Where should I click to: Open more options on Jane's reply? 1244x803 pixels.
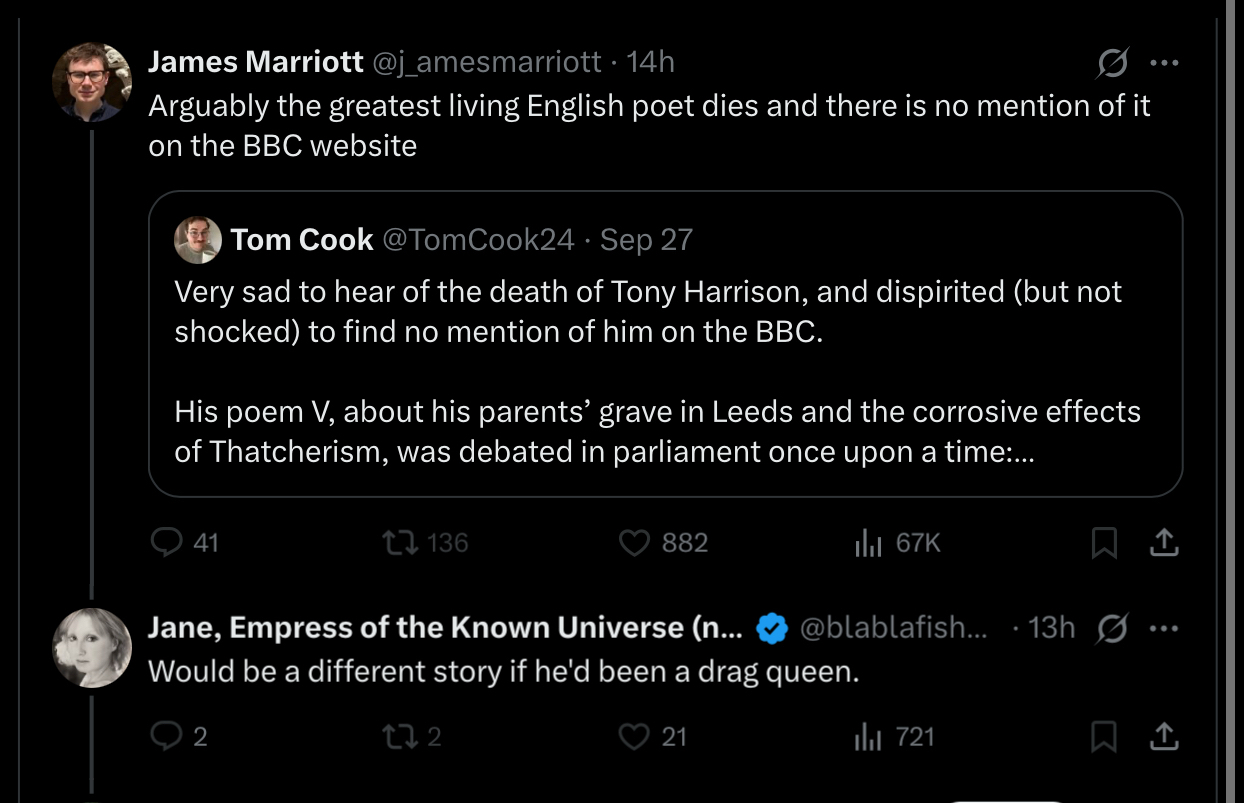(1164, 628)
